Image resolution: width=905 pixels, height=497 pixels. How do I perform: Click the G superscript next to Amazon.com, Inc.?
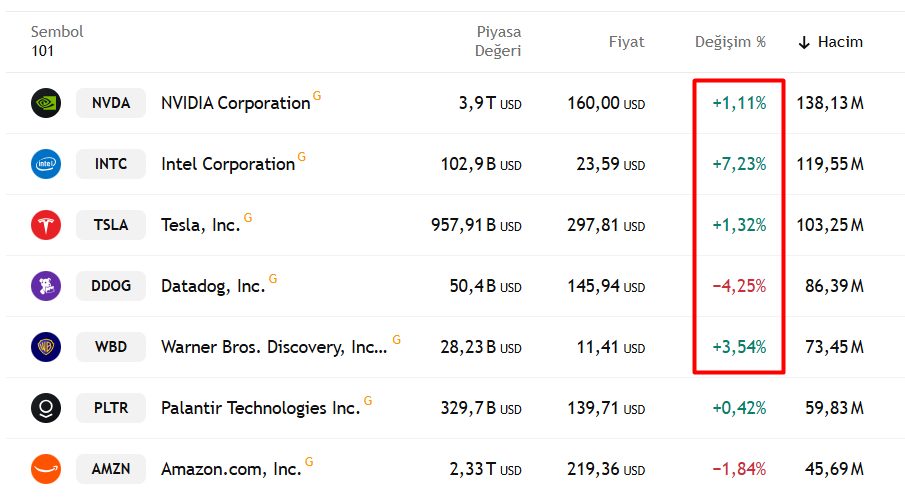coord(309,462)
